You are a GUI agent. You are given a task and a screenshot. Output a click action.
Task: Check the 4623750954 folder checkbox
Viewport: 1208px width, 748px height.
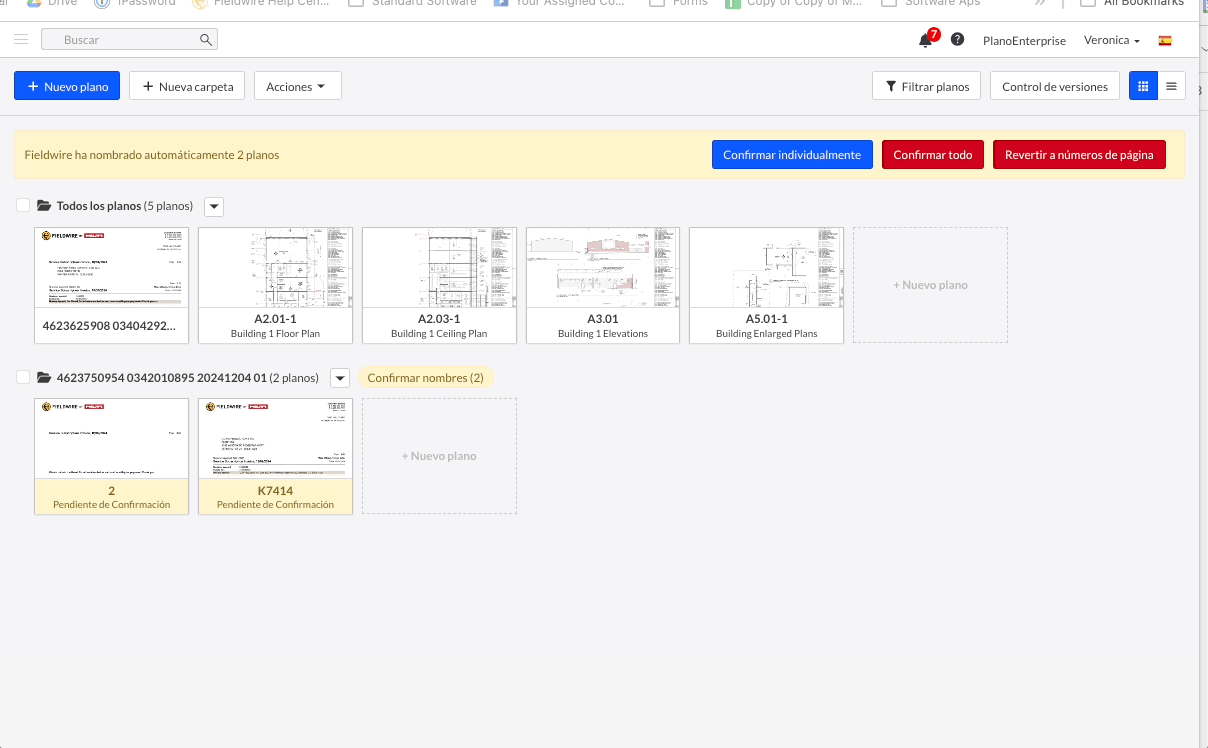pyautogui.click(x=23, y=377)
